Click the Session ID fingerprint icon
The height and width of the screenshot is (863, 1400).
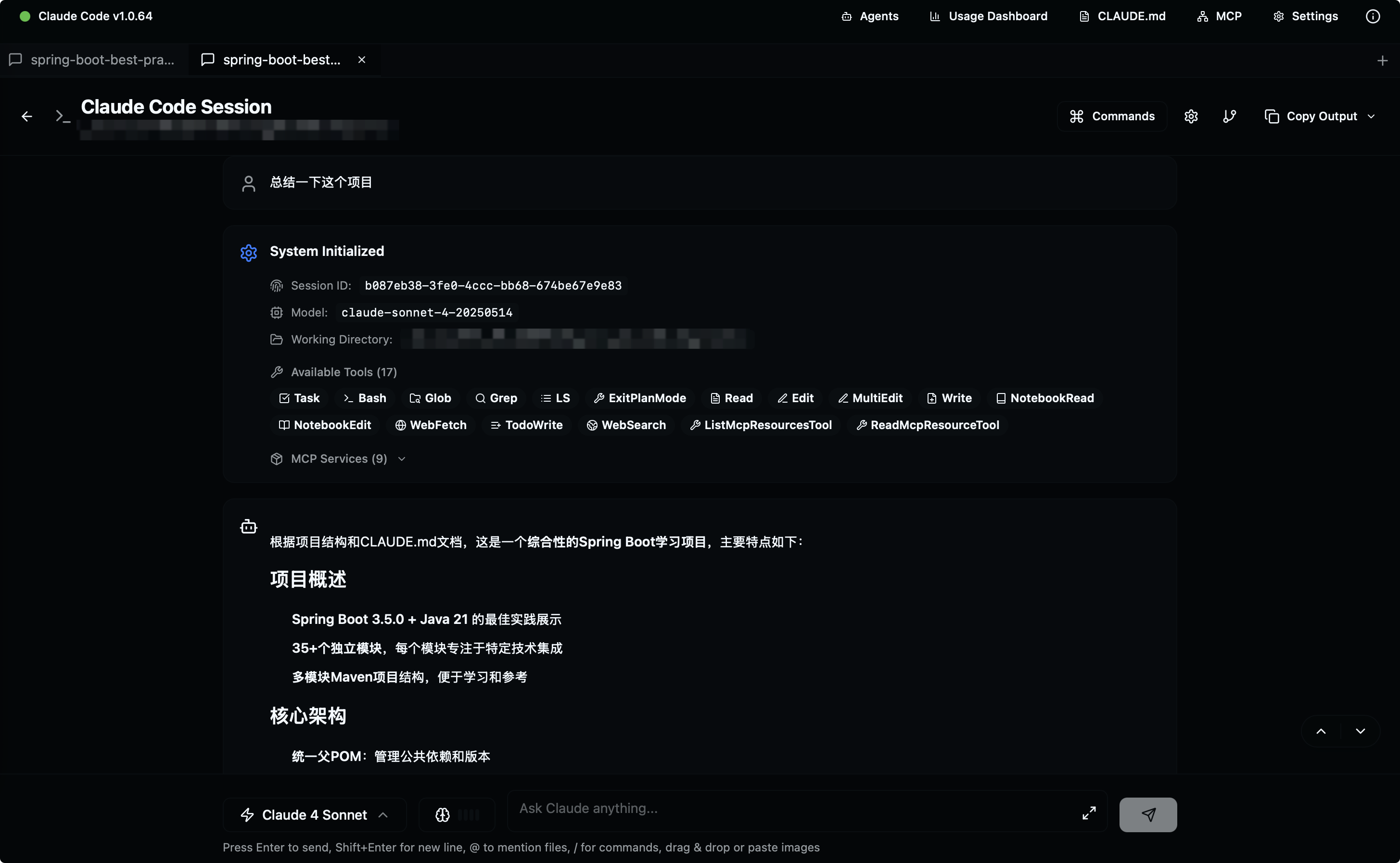[276, 285]
